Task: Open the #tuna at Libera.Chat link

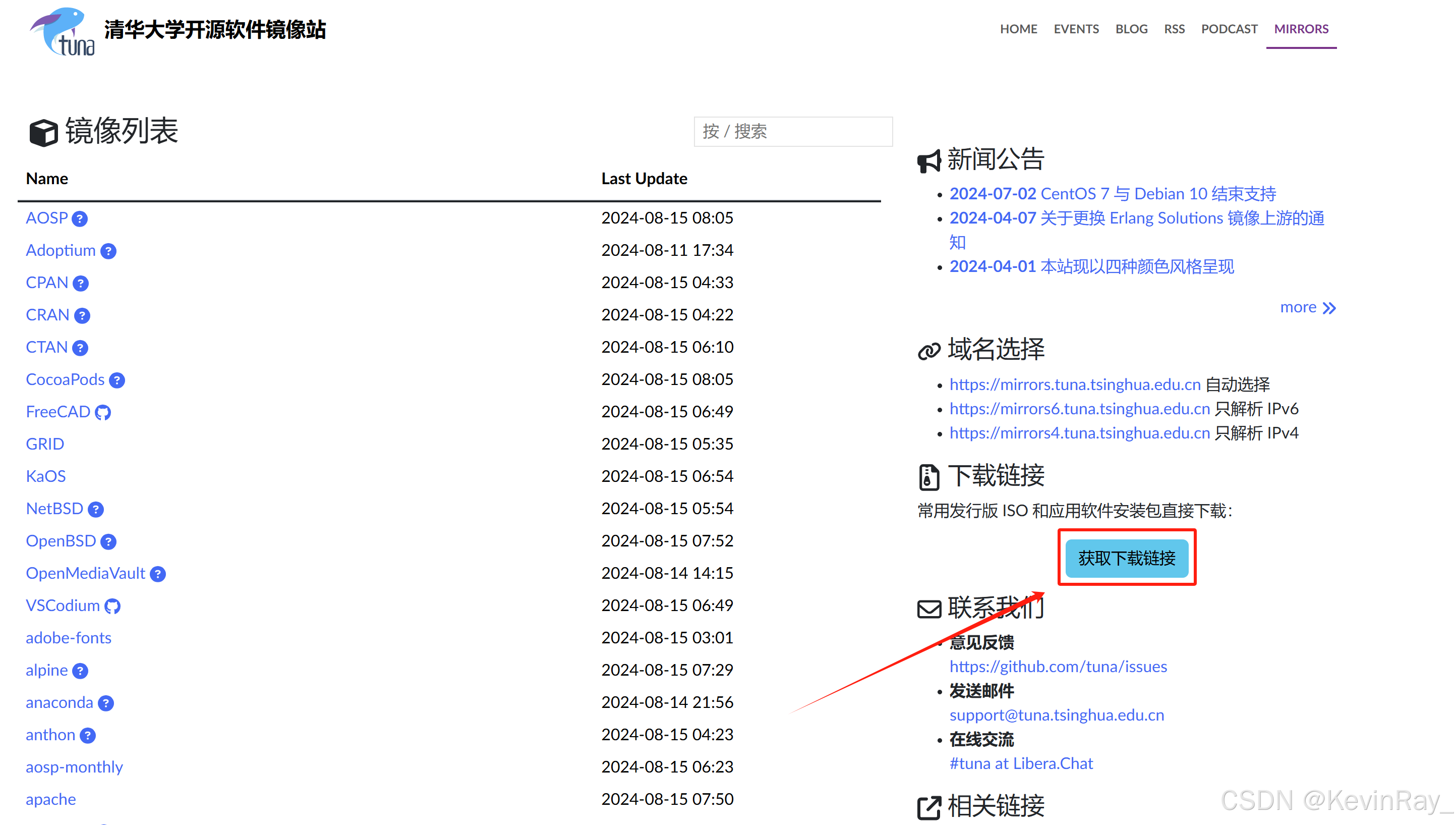Action: click(x=1021, y=763)
